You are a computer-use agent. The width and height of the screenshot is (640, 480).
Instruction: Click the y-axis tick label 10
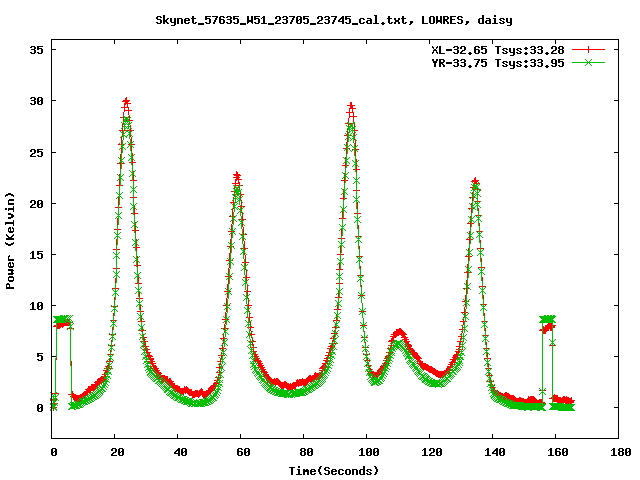click(x=36, y=306)
